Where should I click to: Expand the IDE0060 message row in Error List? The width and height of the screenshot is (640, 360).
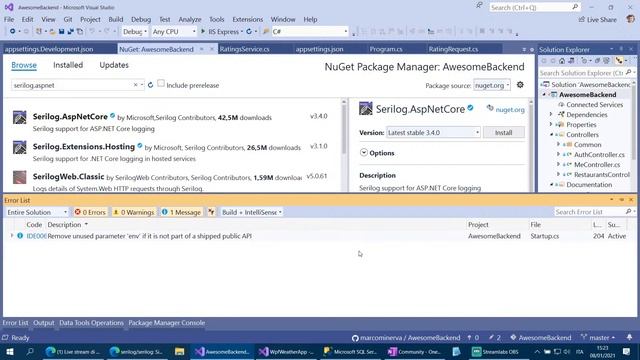point(12,236)
